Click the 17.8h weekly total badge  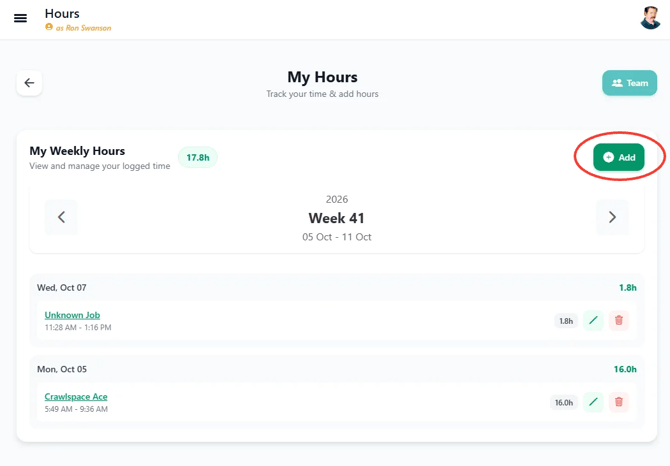click(x=198, y=158)
